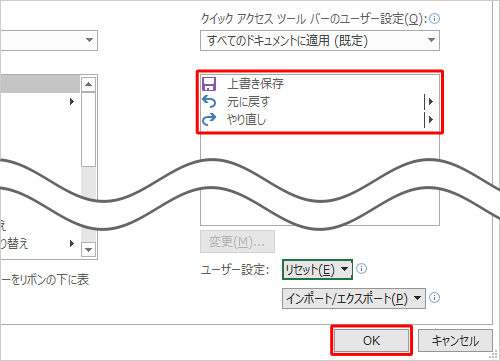Click the disabled 変更(M)... button
This screenshot has height=361, width=500.
pyautogui.click(x=237, y=241)
